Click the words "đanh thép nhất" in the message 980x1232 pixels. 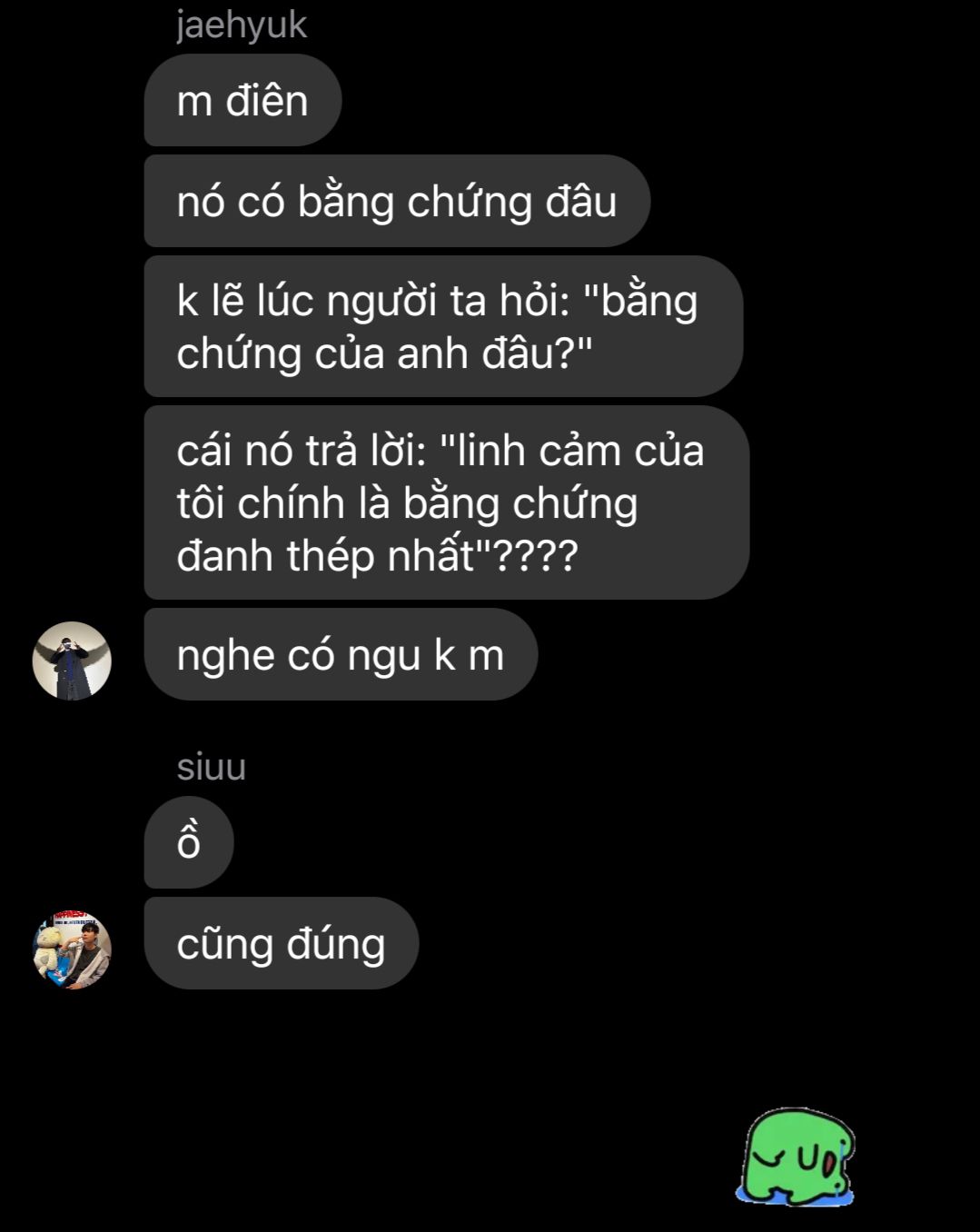pos(326,555)
